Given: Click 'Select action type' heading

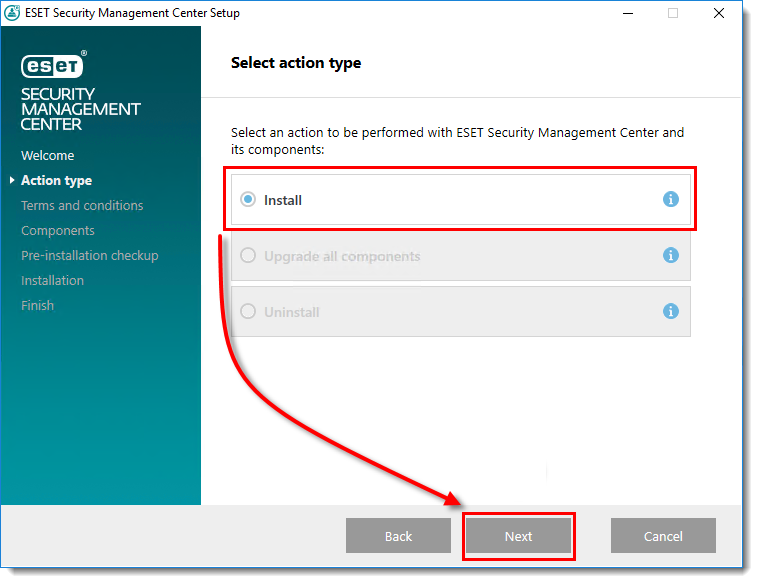Looking at the screenshot, I should (296, 63).
